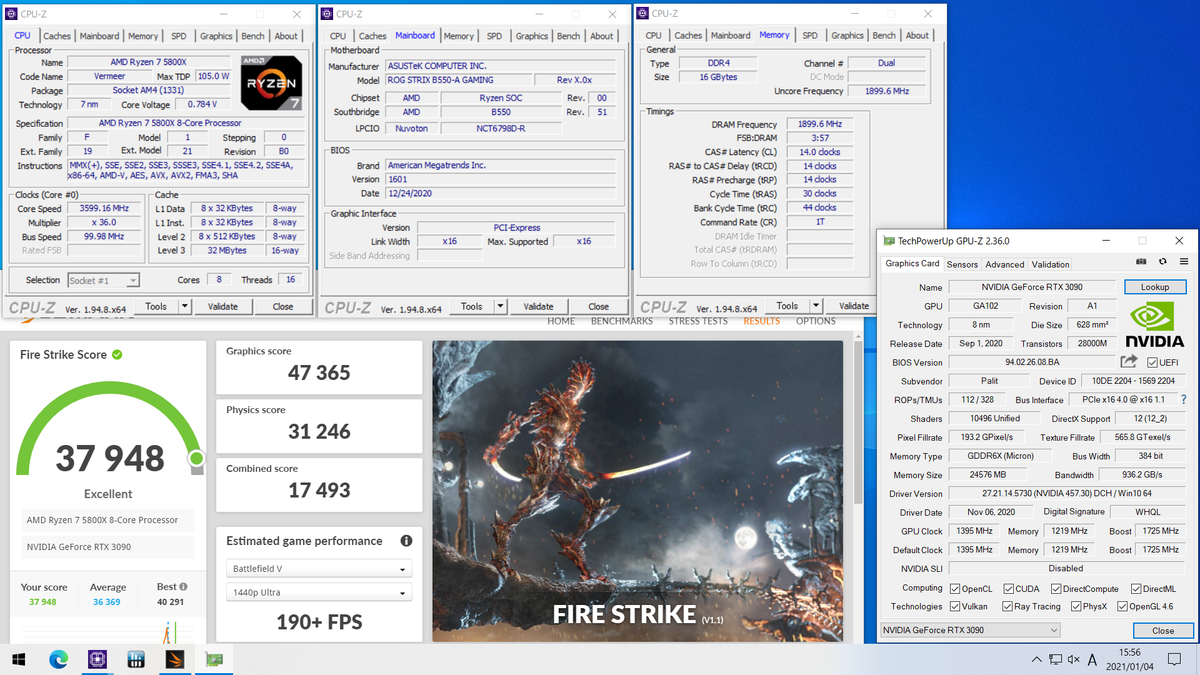
Task: Switch to 3DMark via the taskbar icon
Action: [x=175, y=659]
